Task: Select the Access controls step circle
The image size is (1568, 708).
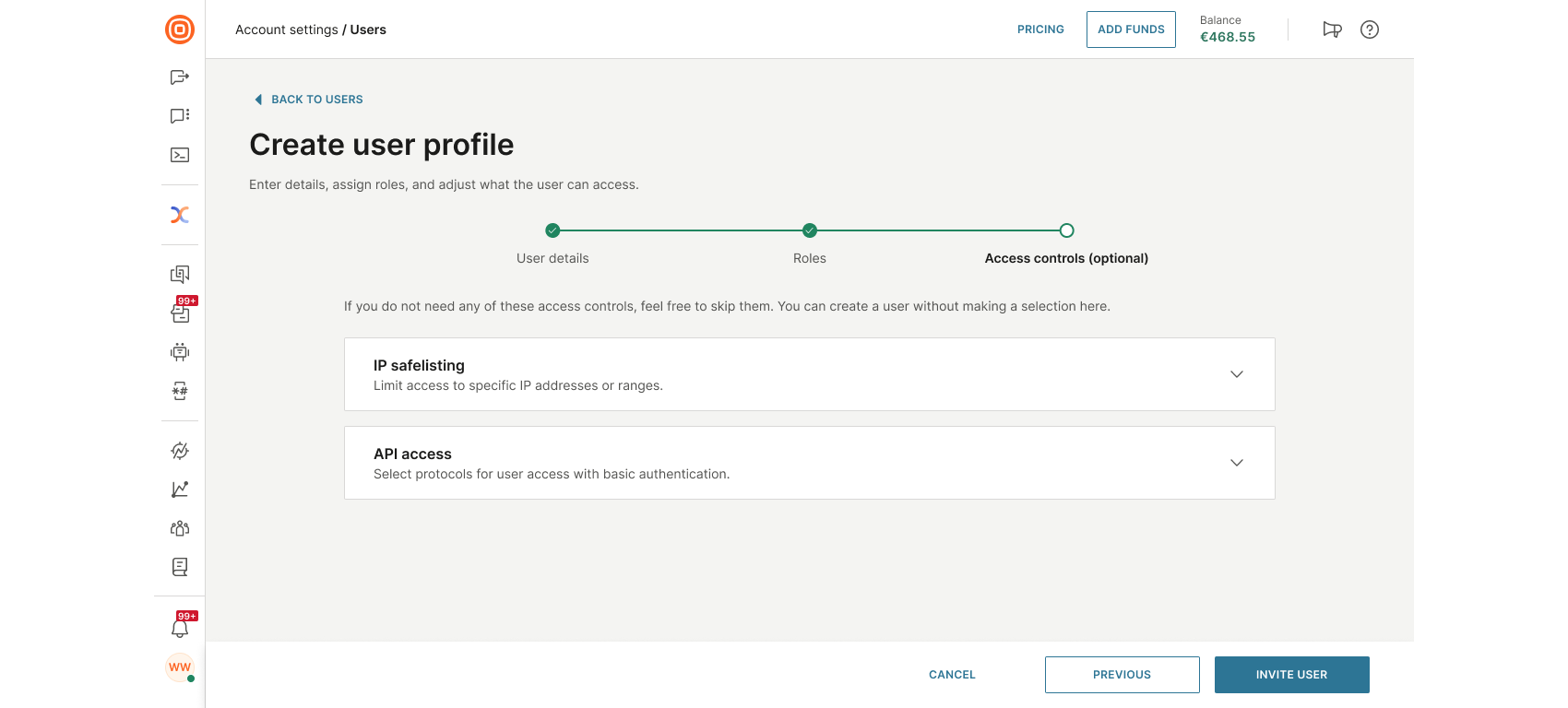Action: pos(1066,230)
